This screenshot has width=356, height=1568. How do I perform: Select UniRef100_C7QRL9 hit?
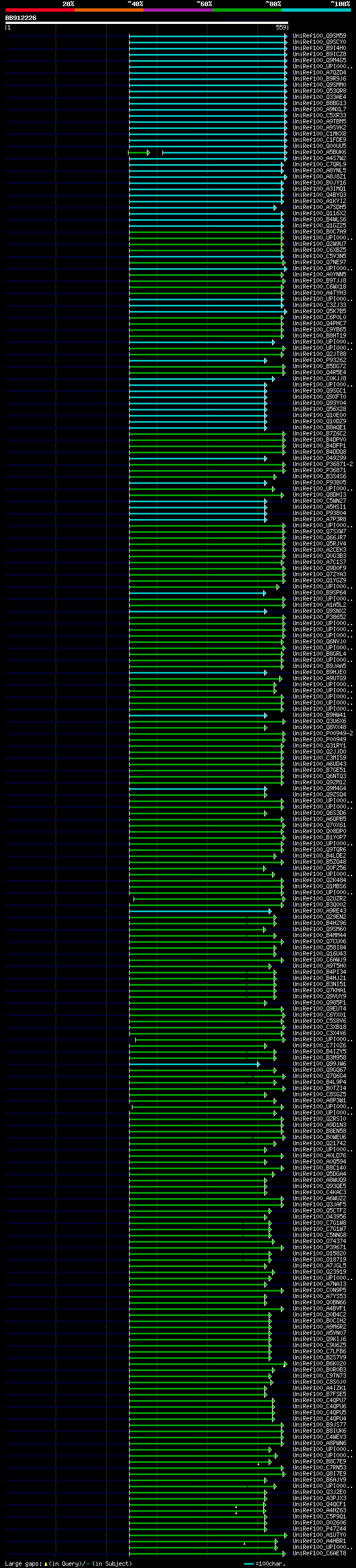(319, 165)
